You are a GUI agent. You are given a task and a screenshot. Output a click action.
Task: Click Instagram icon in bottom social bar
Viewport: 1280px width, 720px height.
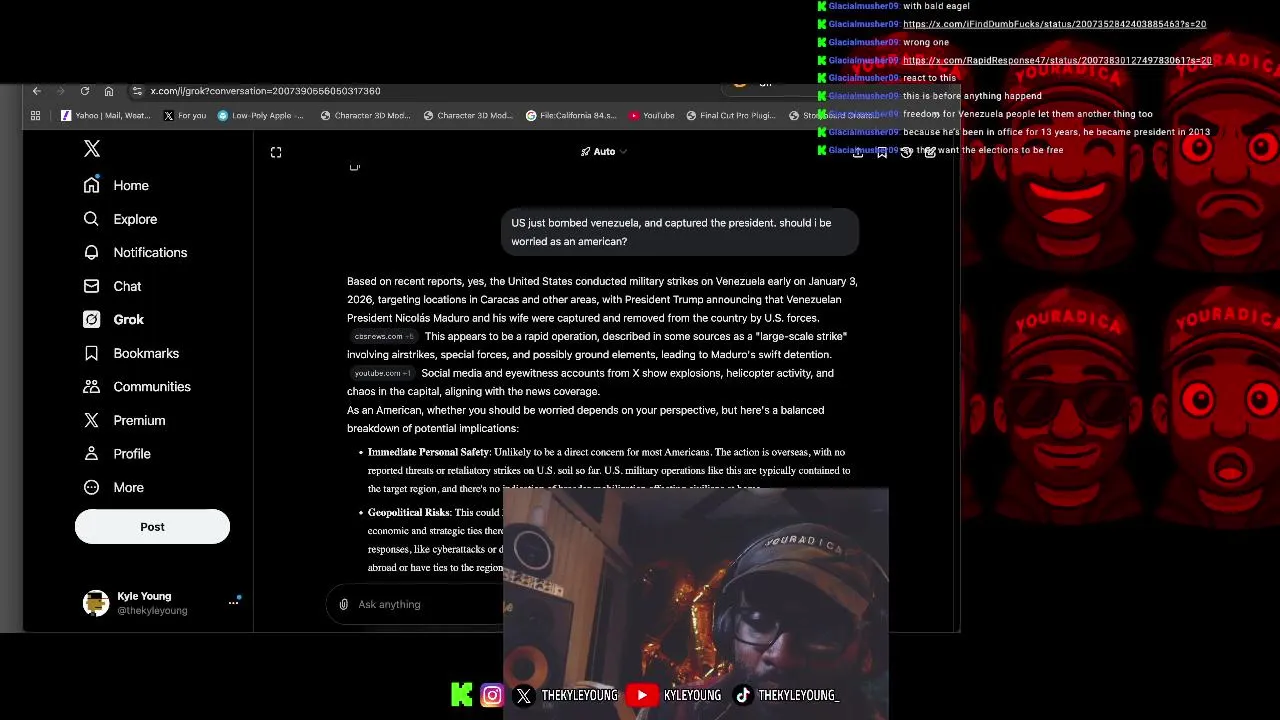492,695
